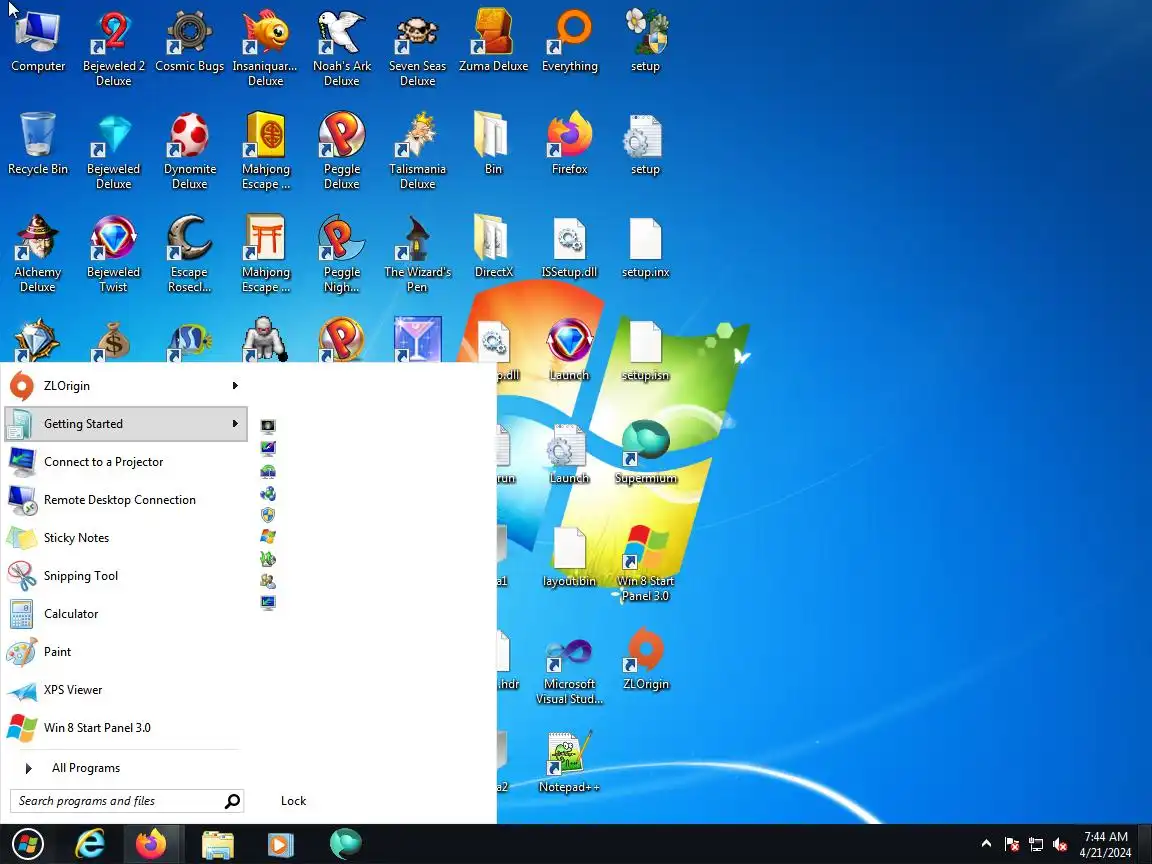Image resolution: width=1152 pixels, height=864 pixels.
Task: Select the Everything search shortcut
Action: coord(569,41)
